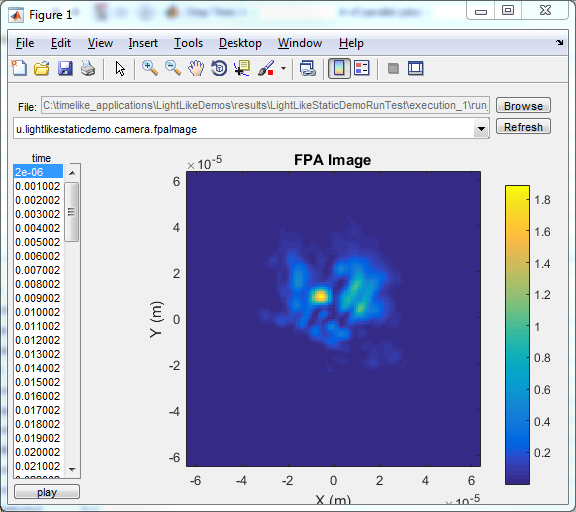Screen dimensions: 576x512
Task: Click the Print Figure icon
Action: (88, 68)
